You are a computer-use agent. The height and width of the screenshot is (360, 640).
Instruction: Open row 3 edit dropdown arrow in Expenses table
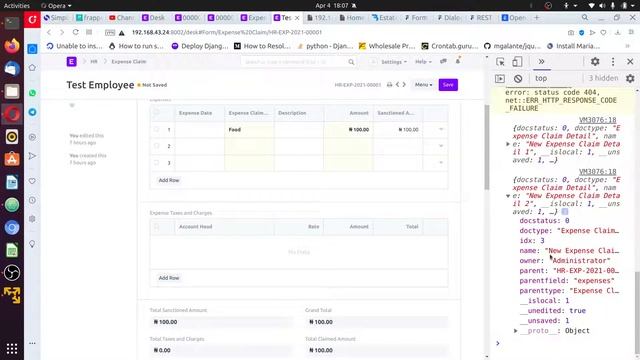[441, 162]
